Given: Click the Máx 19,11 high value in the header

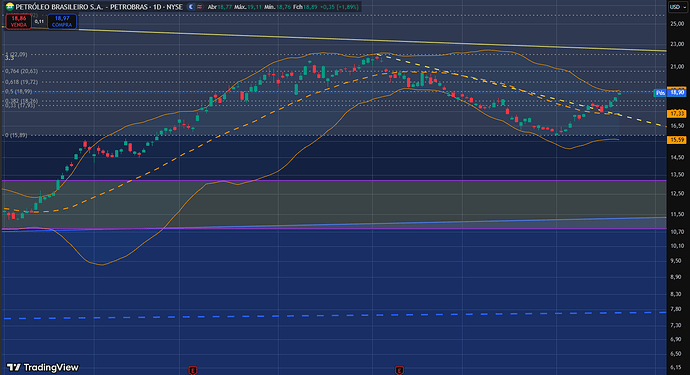Looking at the screenshot, I should pos(248,7).
